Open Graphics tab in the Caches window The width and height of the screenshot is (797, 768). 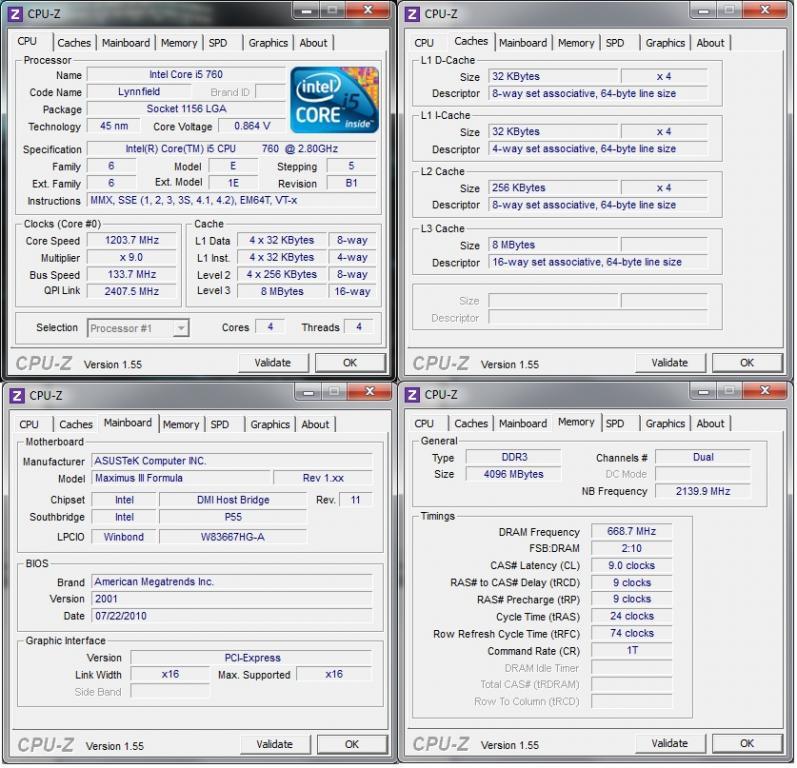point(665,43)
